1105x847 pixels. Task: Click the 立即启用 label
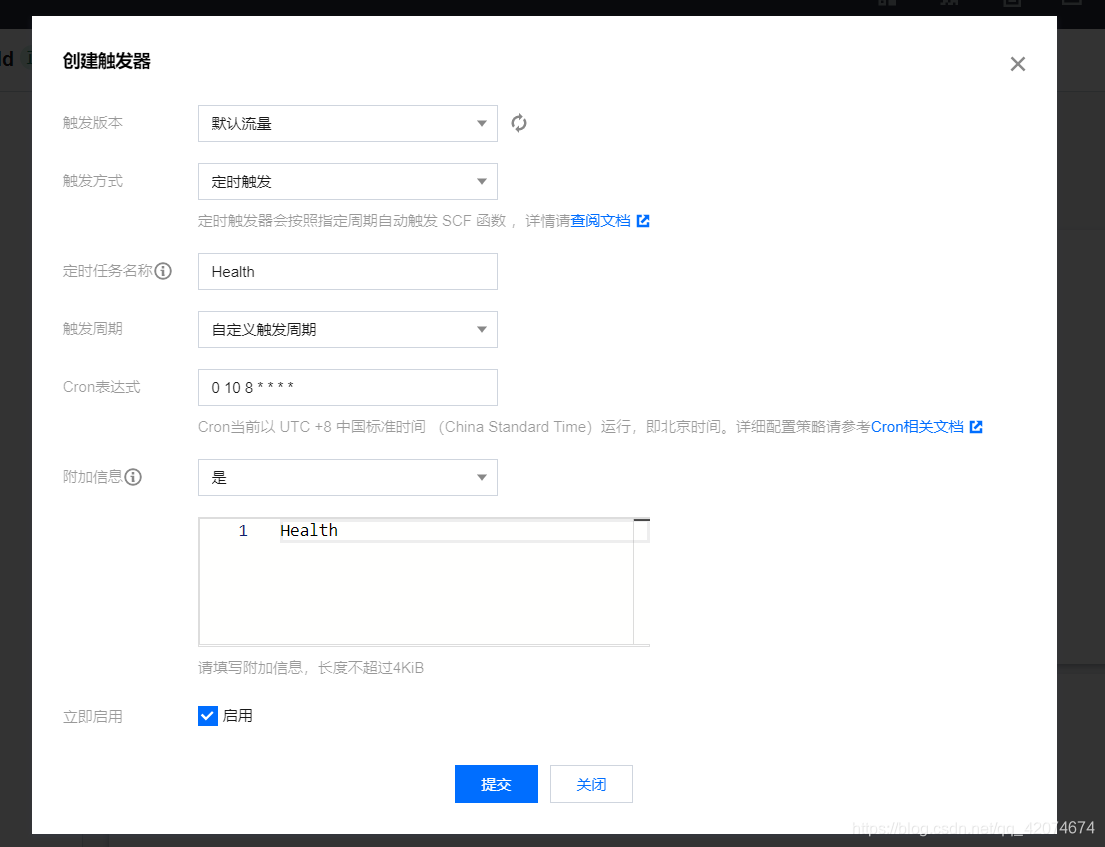coord(92,717)
